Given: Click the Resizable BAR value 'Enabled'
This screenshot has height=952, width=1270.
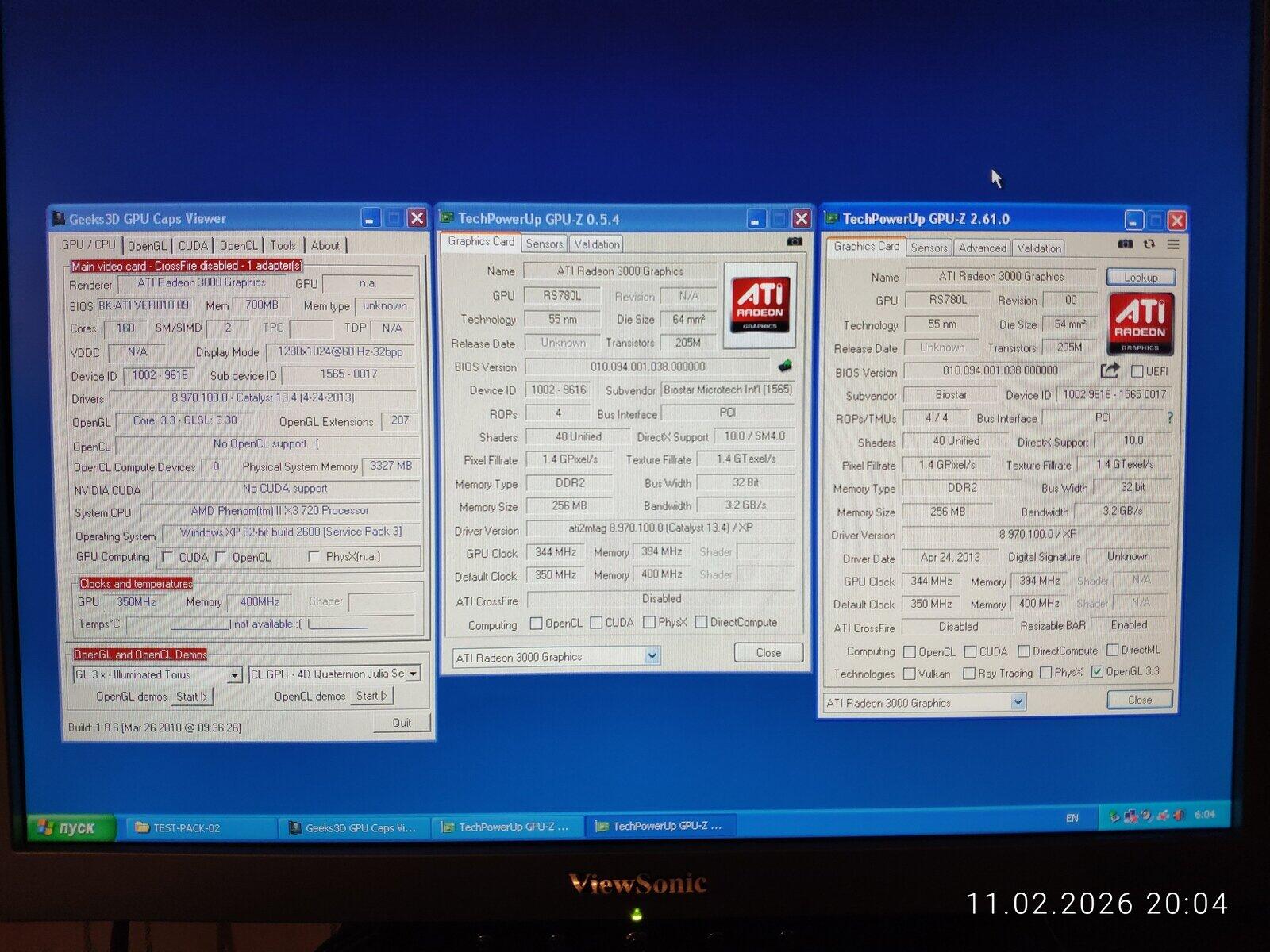Looking at the screenshot, I should 1129,625.
